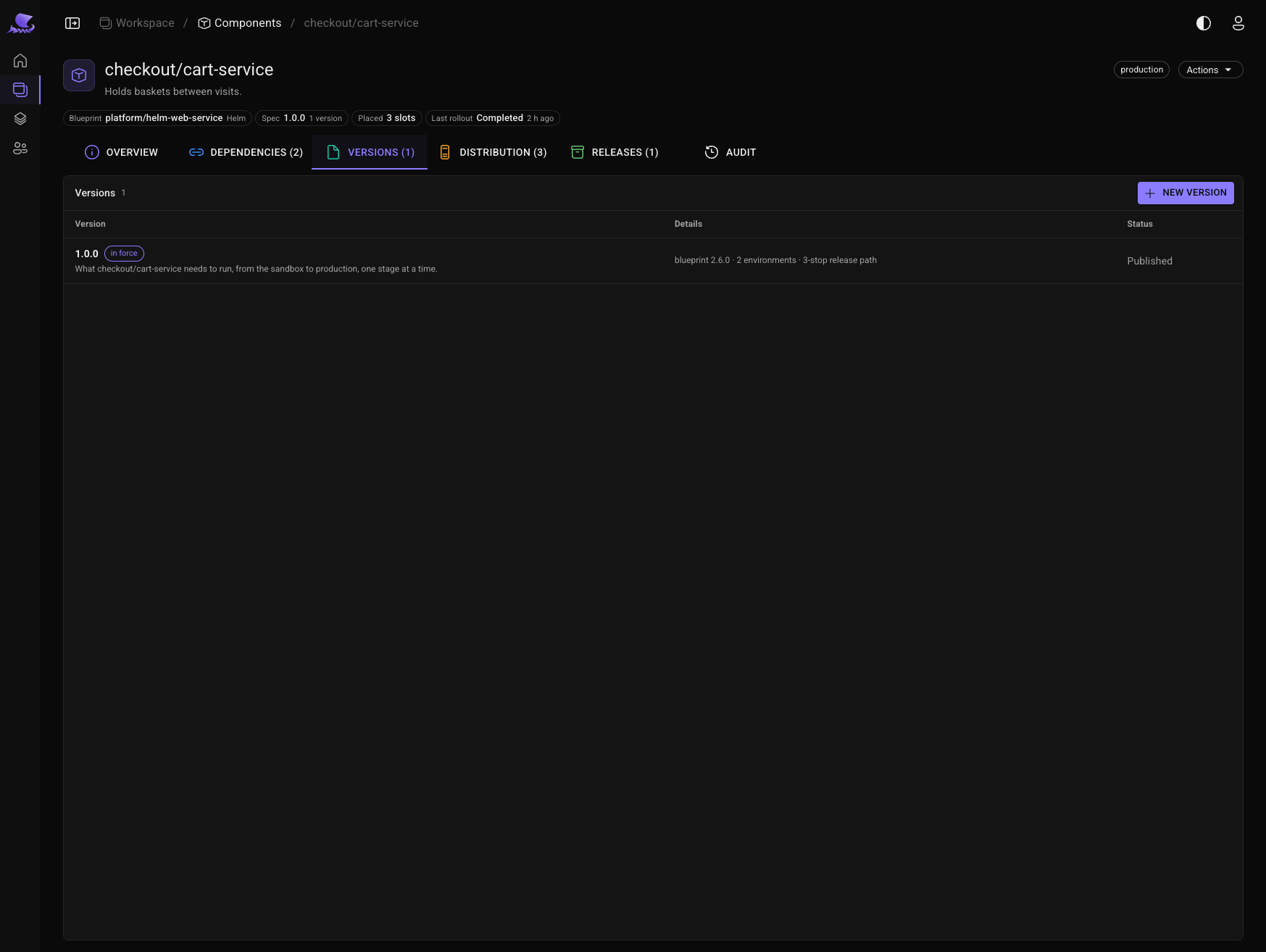Viewport: 1266px width, 952px height.
Task: Create a new version with New Version button
Action: 1186,193
